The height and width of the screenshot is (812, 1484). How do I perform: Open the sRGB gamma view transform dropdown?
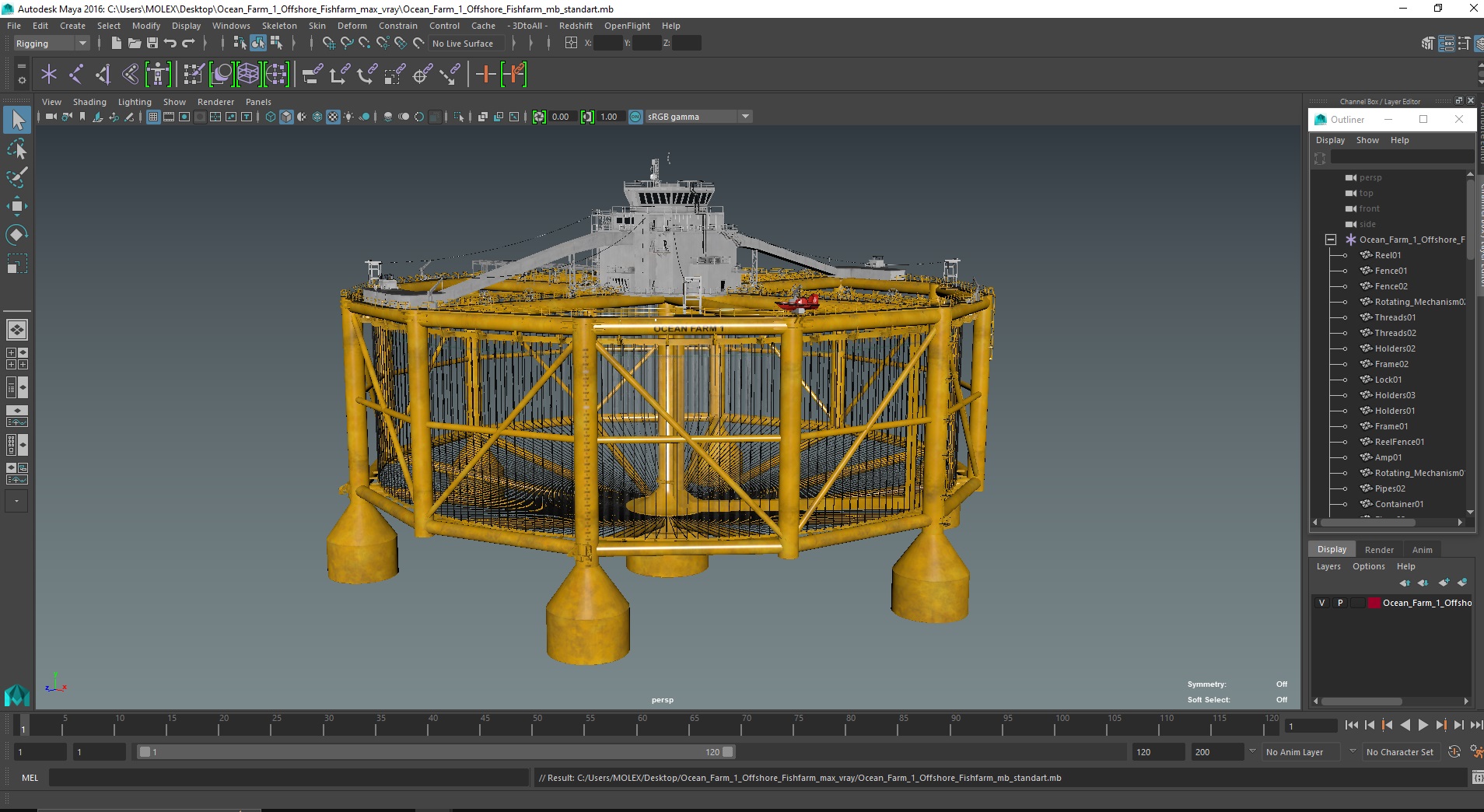pyautogui.click(x=698, y=117)
